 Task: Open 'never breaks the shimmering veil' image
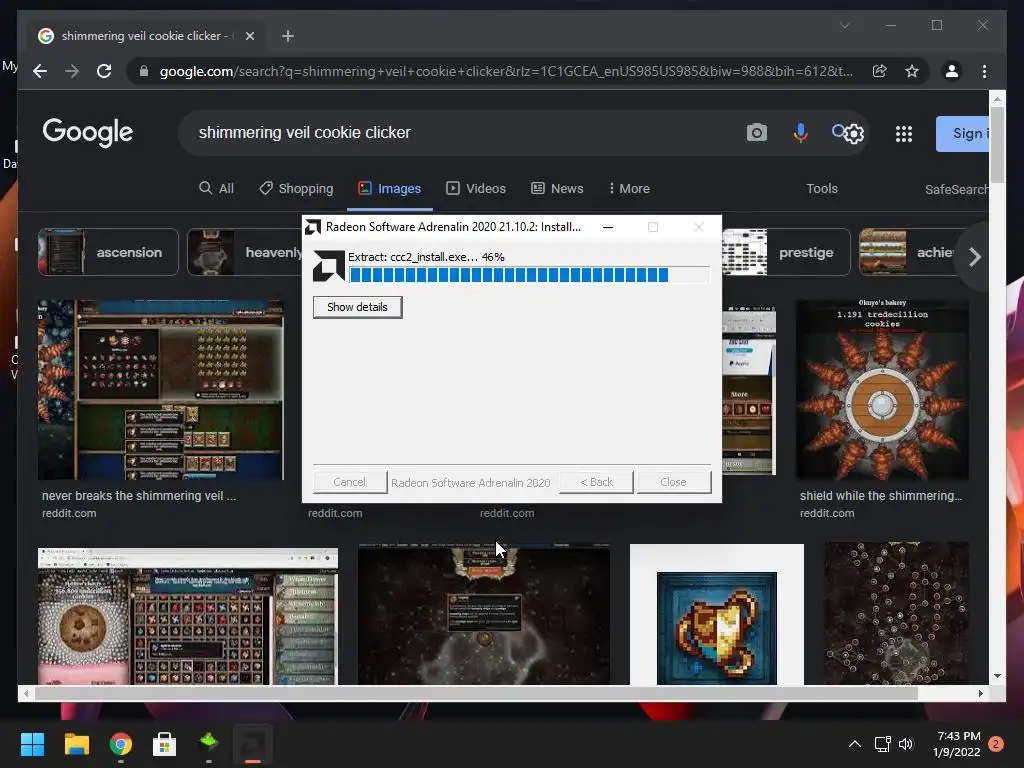pyautogui.click(x=161, y=390)
